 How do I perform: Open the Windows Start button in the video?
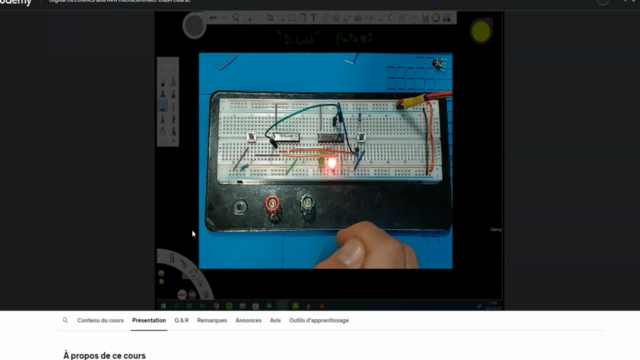[x=163, y=306]
